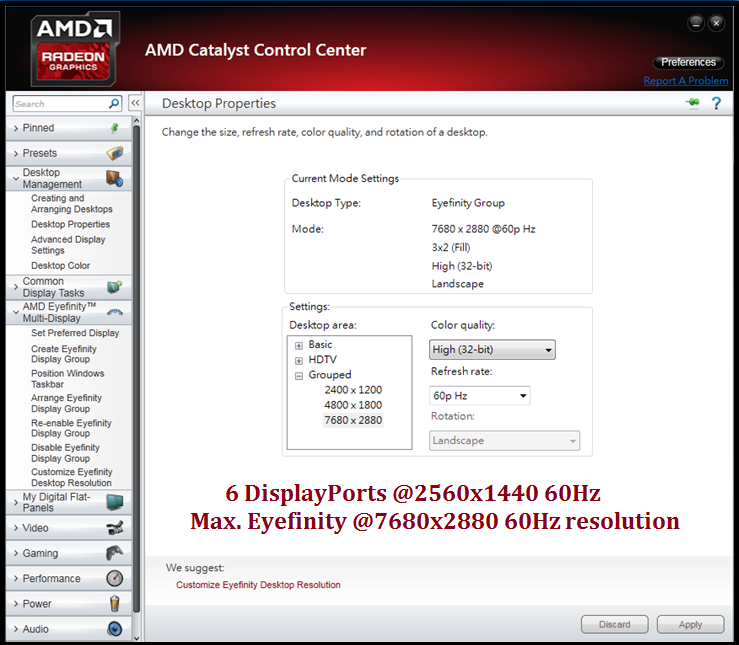Image resolution: width=739 pixels, height=645 pixels.
Task: Click the Gaming controller icon
Action: tap(115, 553)
